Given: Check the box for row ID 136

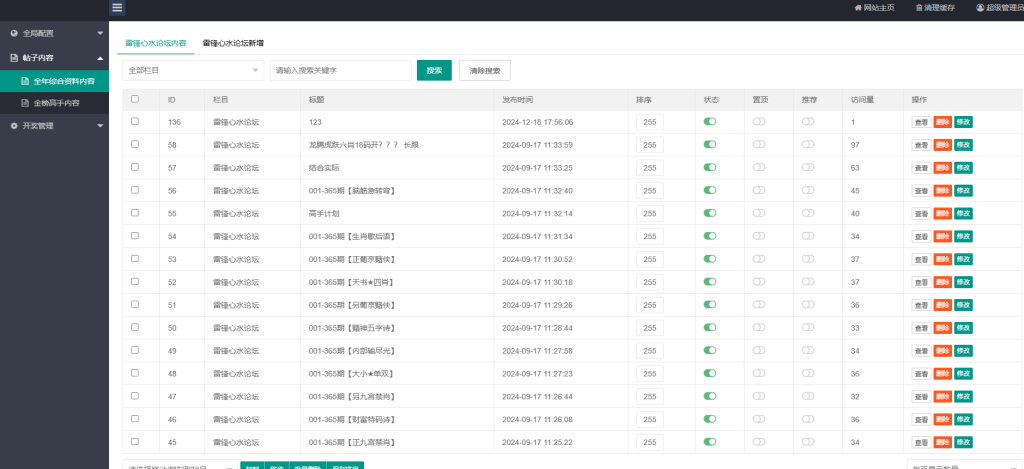Looking at the screenshot, I should 135,121.
